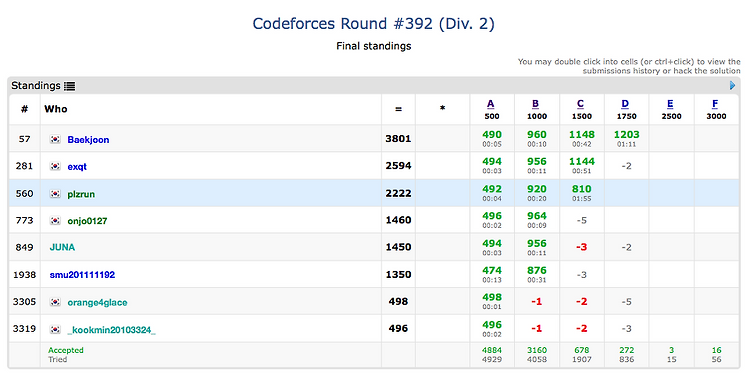Click the Korean flag beside orange4glace
This screenshot has width=750, height=377.
(x=55, y=302)
